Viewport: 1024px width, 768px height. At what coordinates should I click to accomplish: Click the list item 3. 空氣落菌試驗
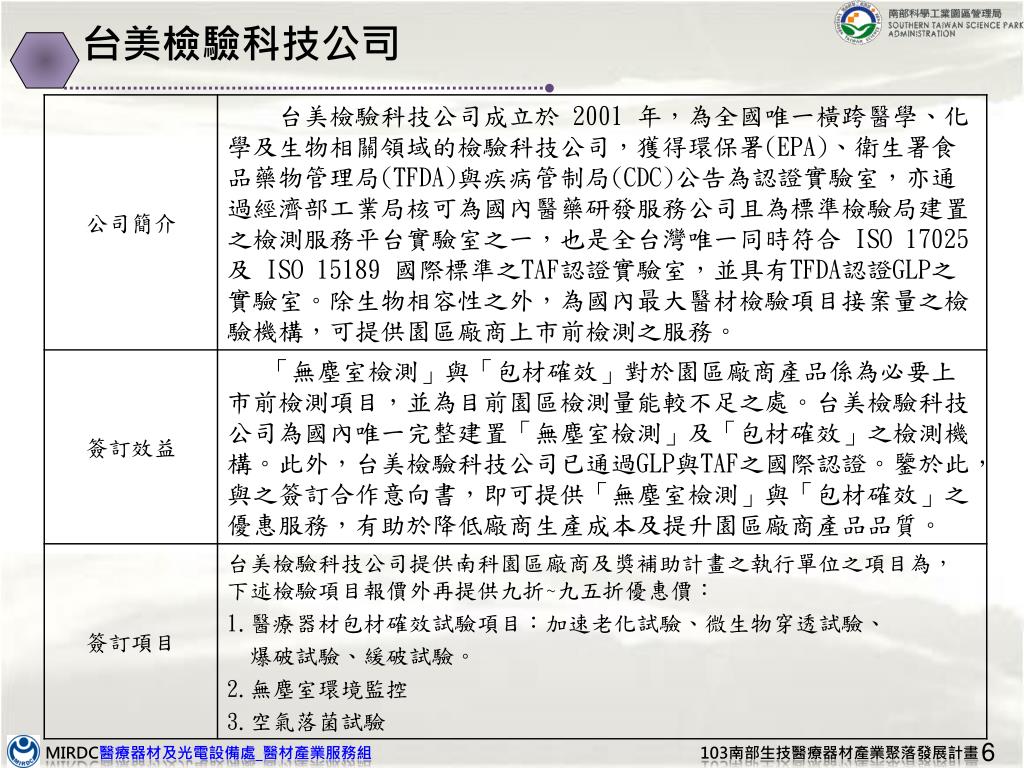pyautogui.click(x=306, y=722)
